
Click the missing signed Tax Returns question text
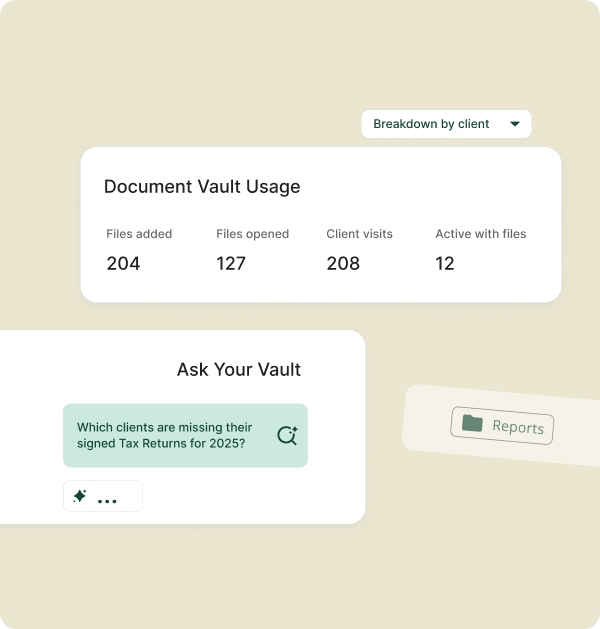click(x=164, y=435)
